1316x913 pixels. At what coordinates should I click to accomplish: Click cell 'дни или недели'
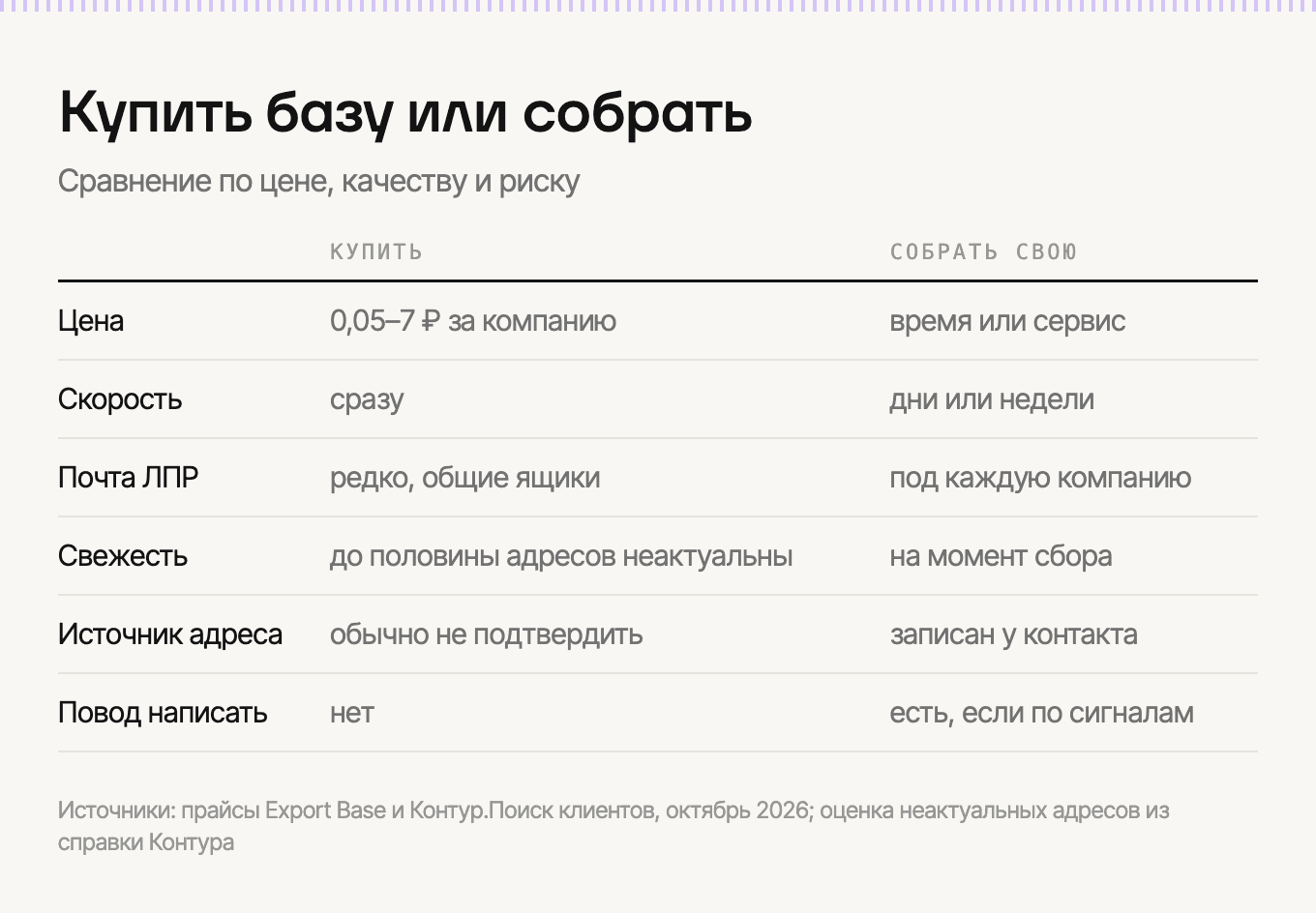(x=992, y=399)
